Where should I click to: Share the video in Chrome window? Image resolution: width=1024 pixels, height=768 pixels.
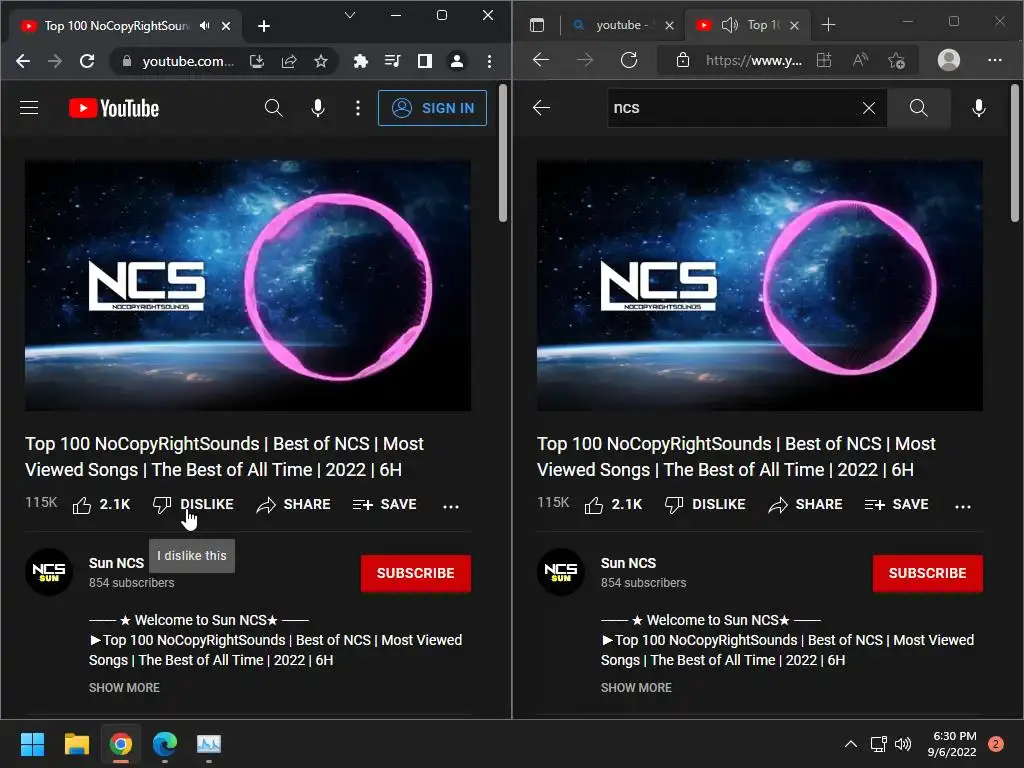(x=293, y=505)
